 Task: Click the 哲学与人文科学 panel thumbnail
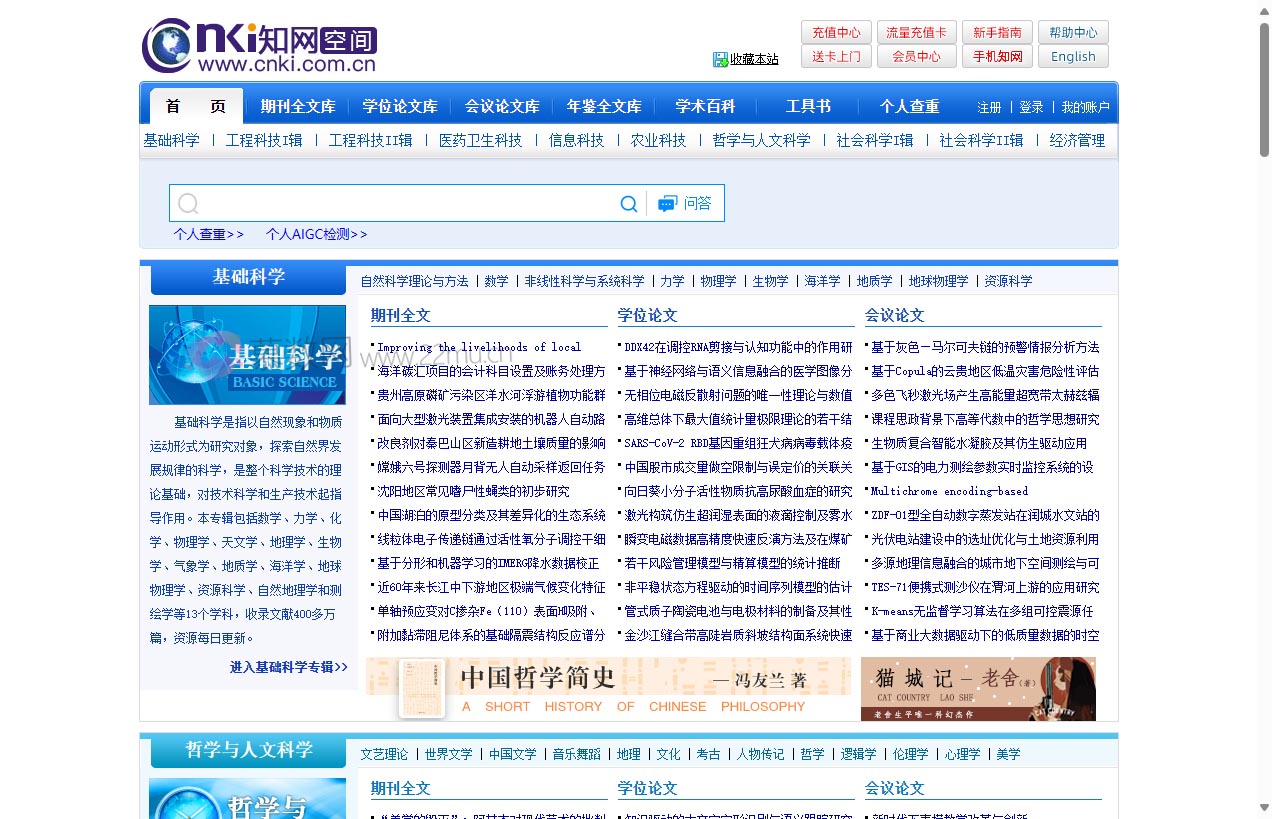[247, 798]
